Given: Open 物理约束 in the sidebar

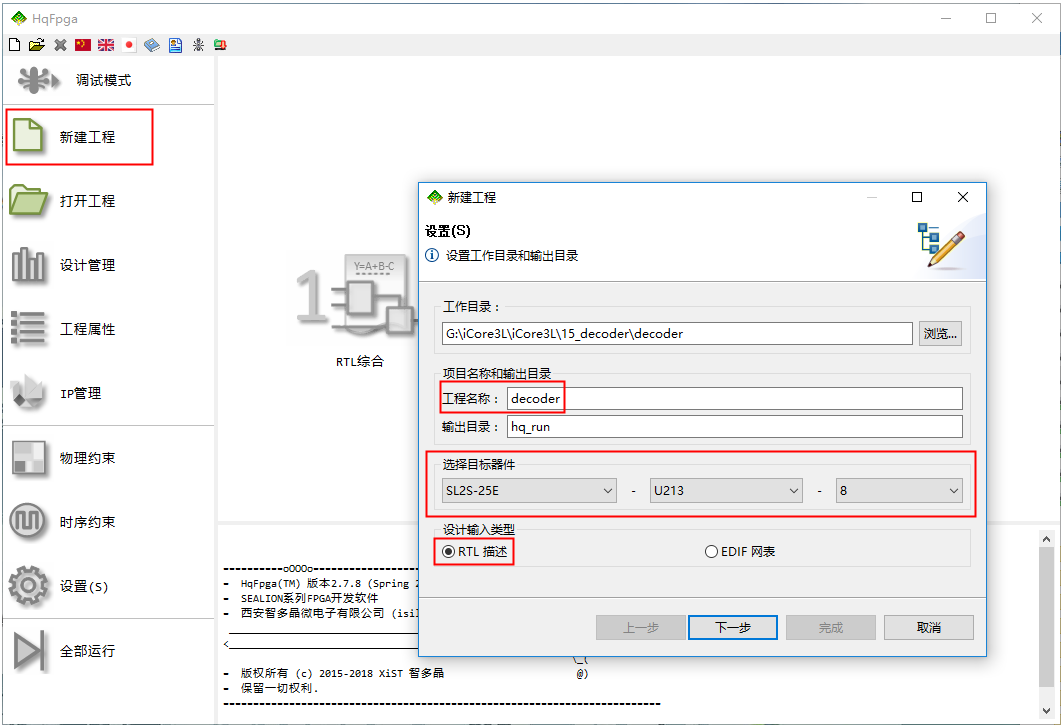Looking at the screenshot, I should point(86,458).
